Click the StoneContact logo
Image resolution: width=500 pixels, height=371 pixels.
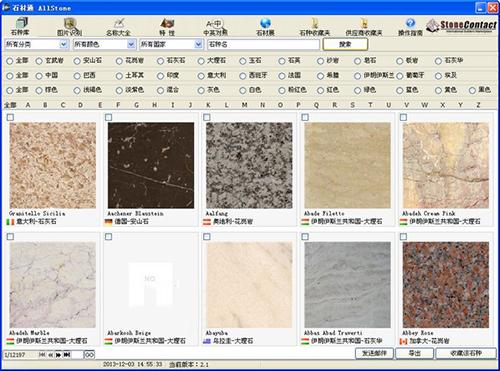click(461, 26)
